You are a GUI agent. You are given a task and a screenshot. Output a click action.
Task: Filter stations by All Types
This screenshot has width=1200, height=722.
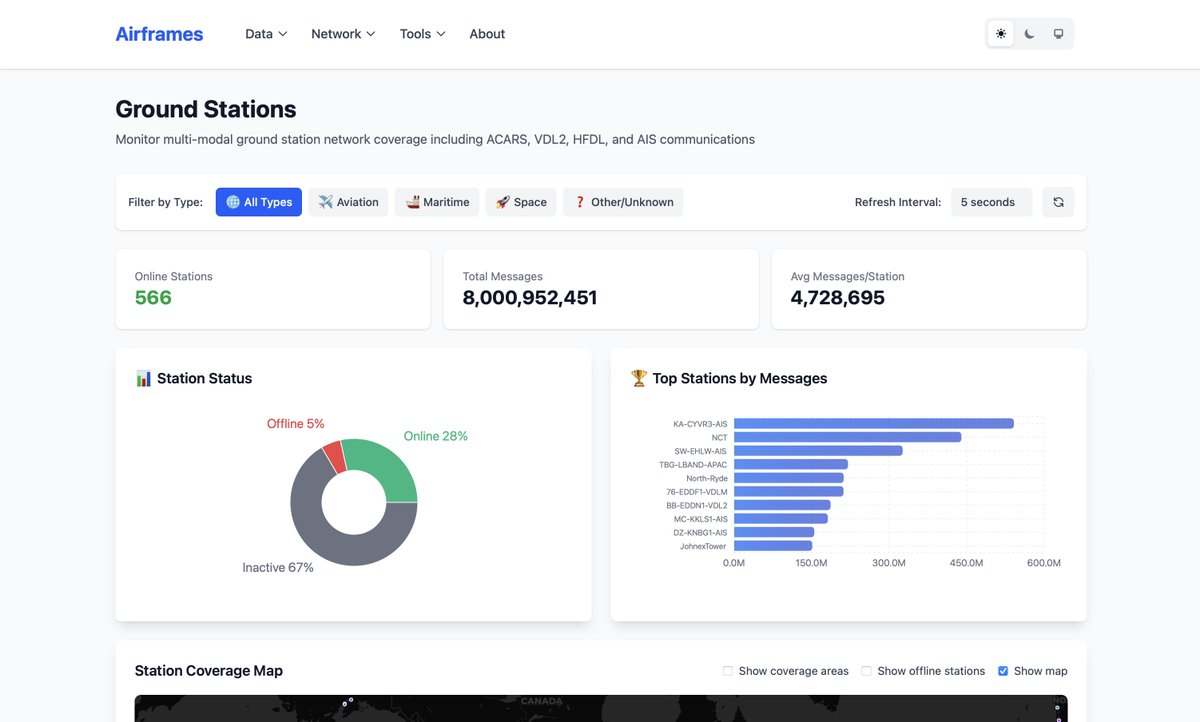pos(259,202)
